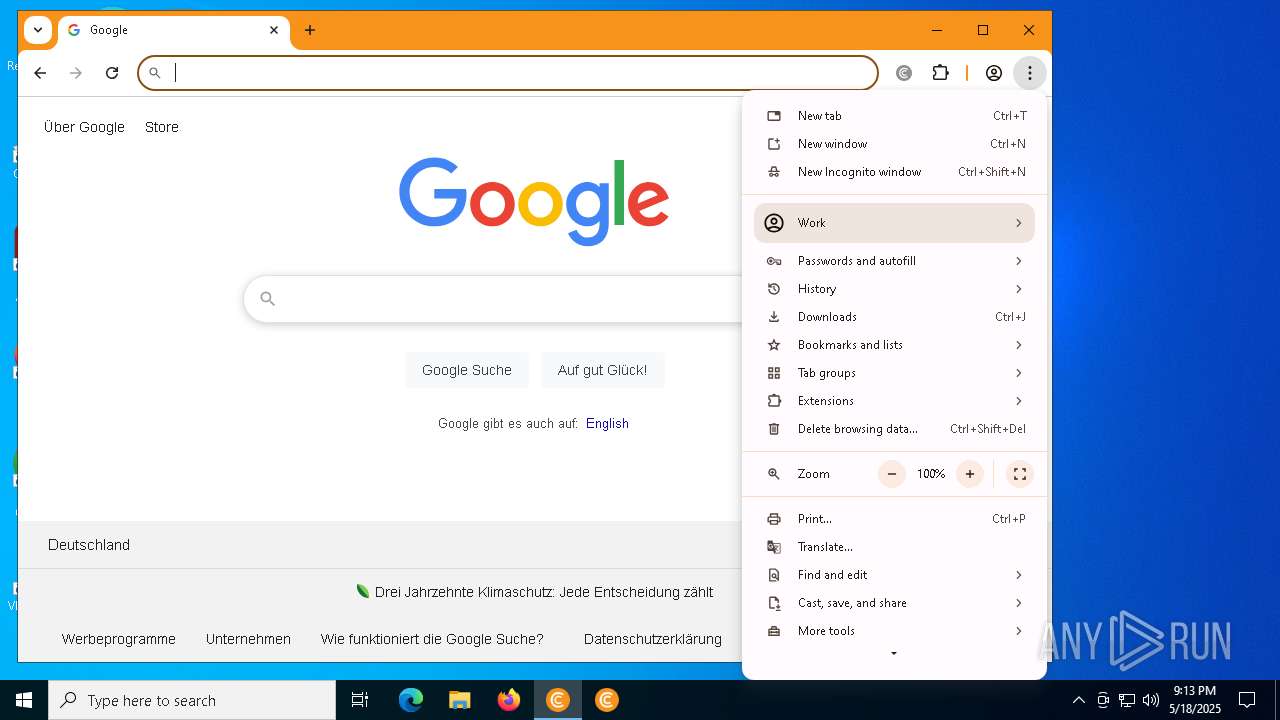Viewport: 1280px width, 720px height.
Task: Launch Firefox from the taskbar
Action: [509, 700]
